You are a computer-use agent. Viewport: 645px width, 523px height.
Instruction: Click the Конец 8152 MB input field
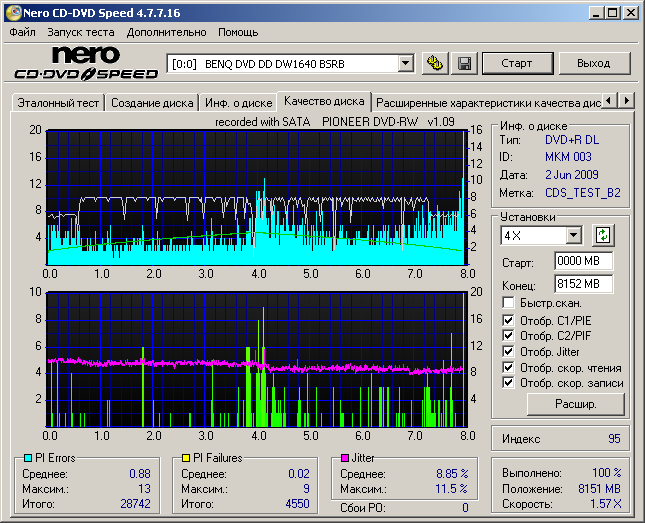point(583,283)
